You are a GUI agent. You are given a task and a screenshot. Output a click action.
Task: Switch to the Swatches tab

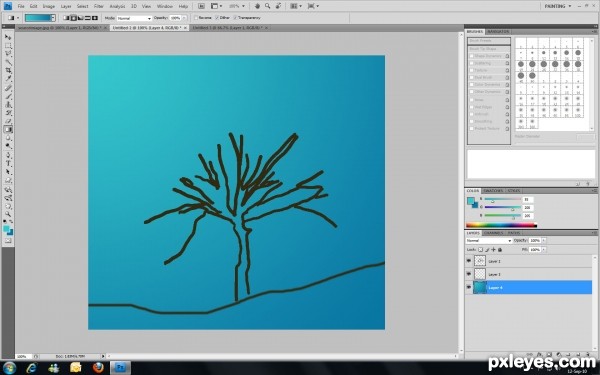pos(493,191)
